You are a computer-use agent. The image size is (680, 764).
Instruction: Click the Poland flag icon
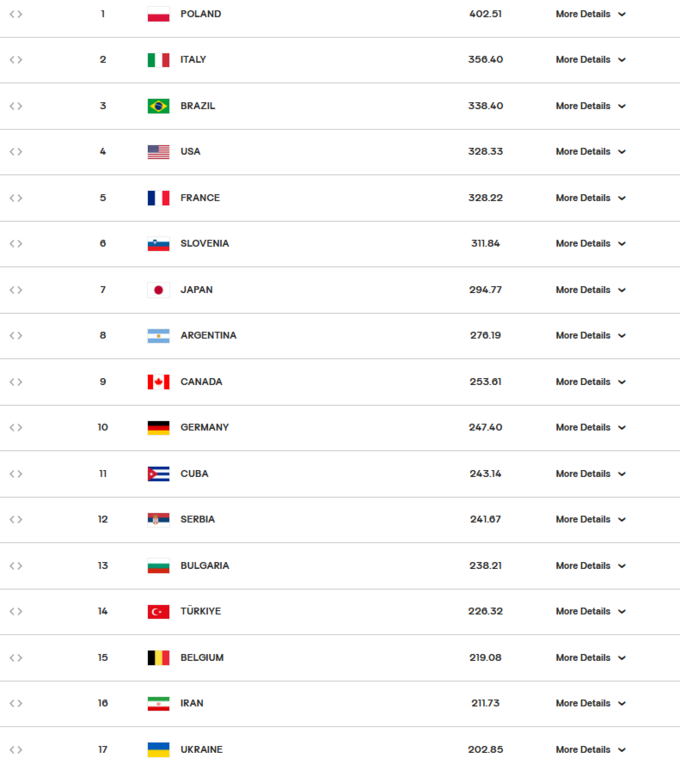(158, 14)
